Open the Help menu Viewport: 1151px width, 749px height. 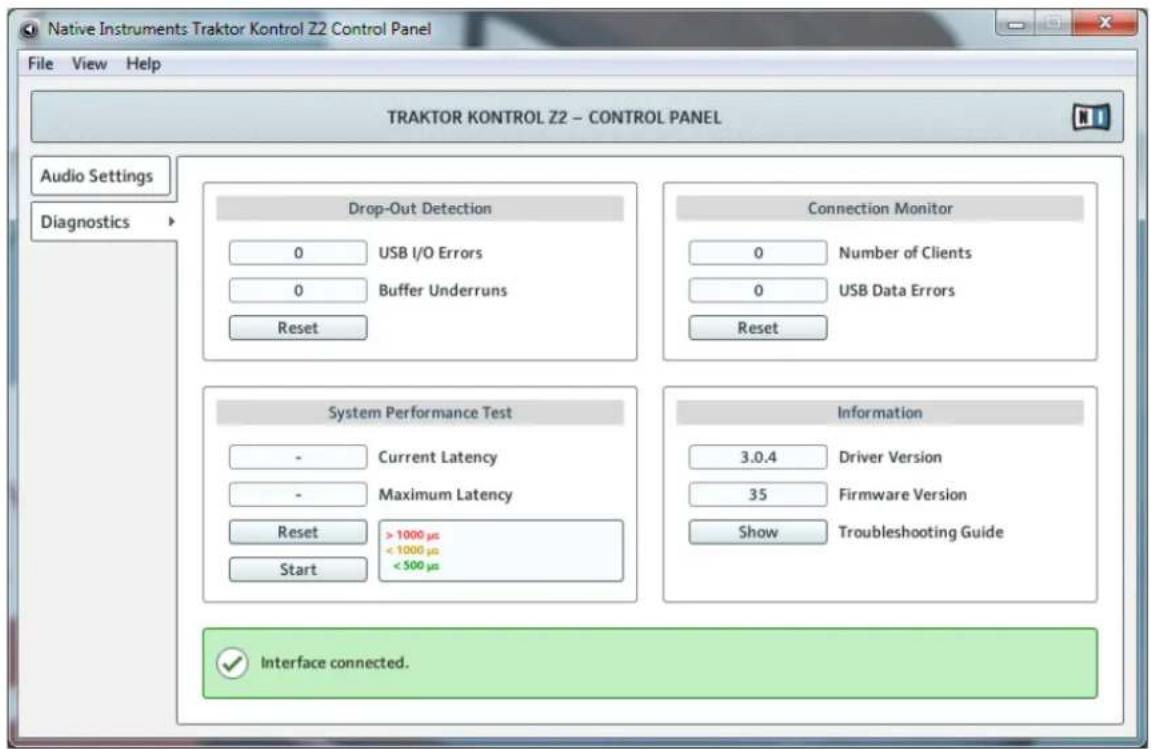pos(143,64)
